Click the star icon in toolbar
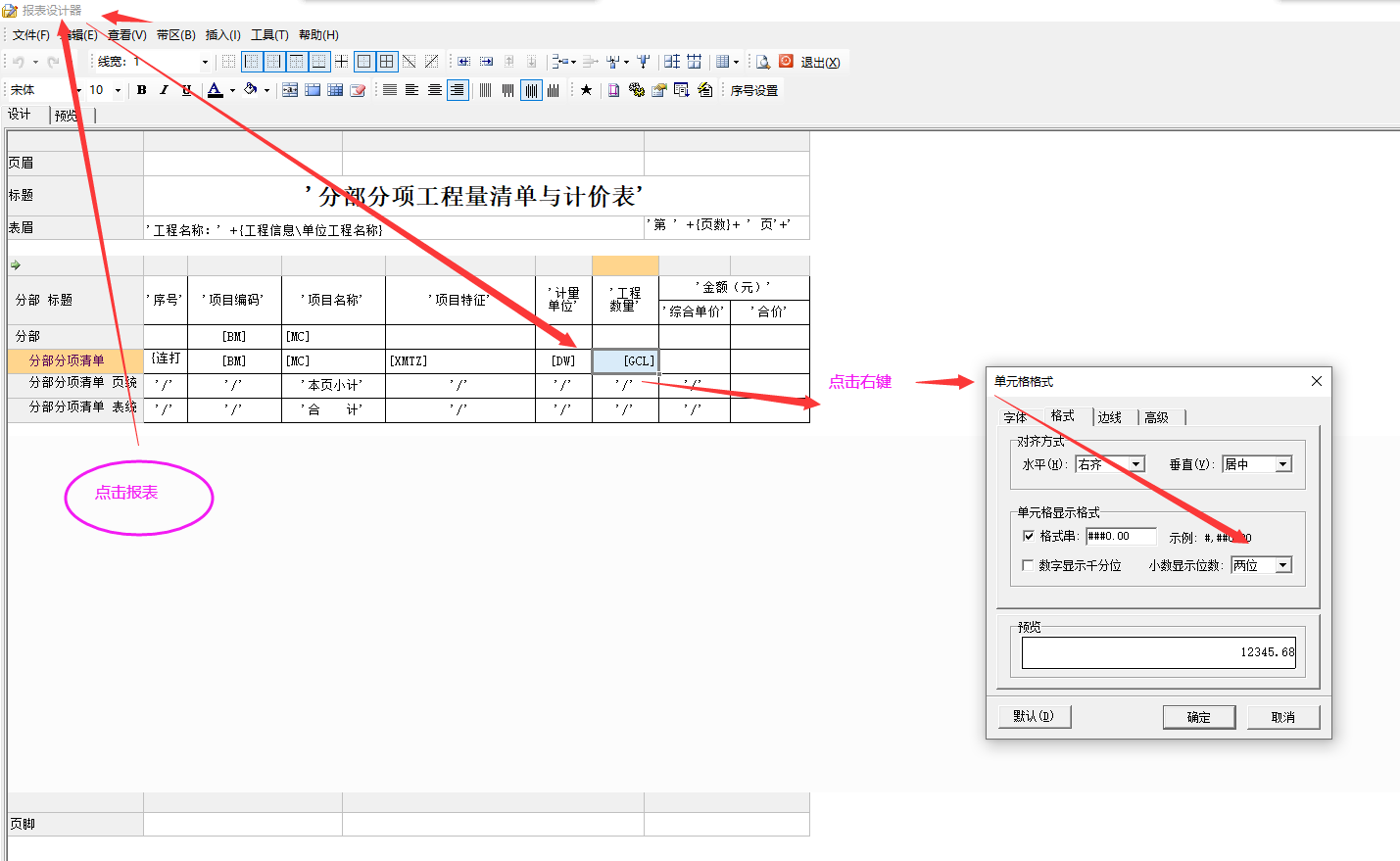This screenshot has width=1400, height=861. pos(586,90)
